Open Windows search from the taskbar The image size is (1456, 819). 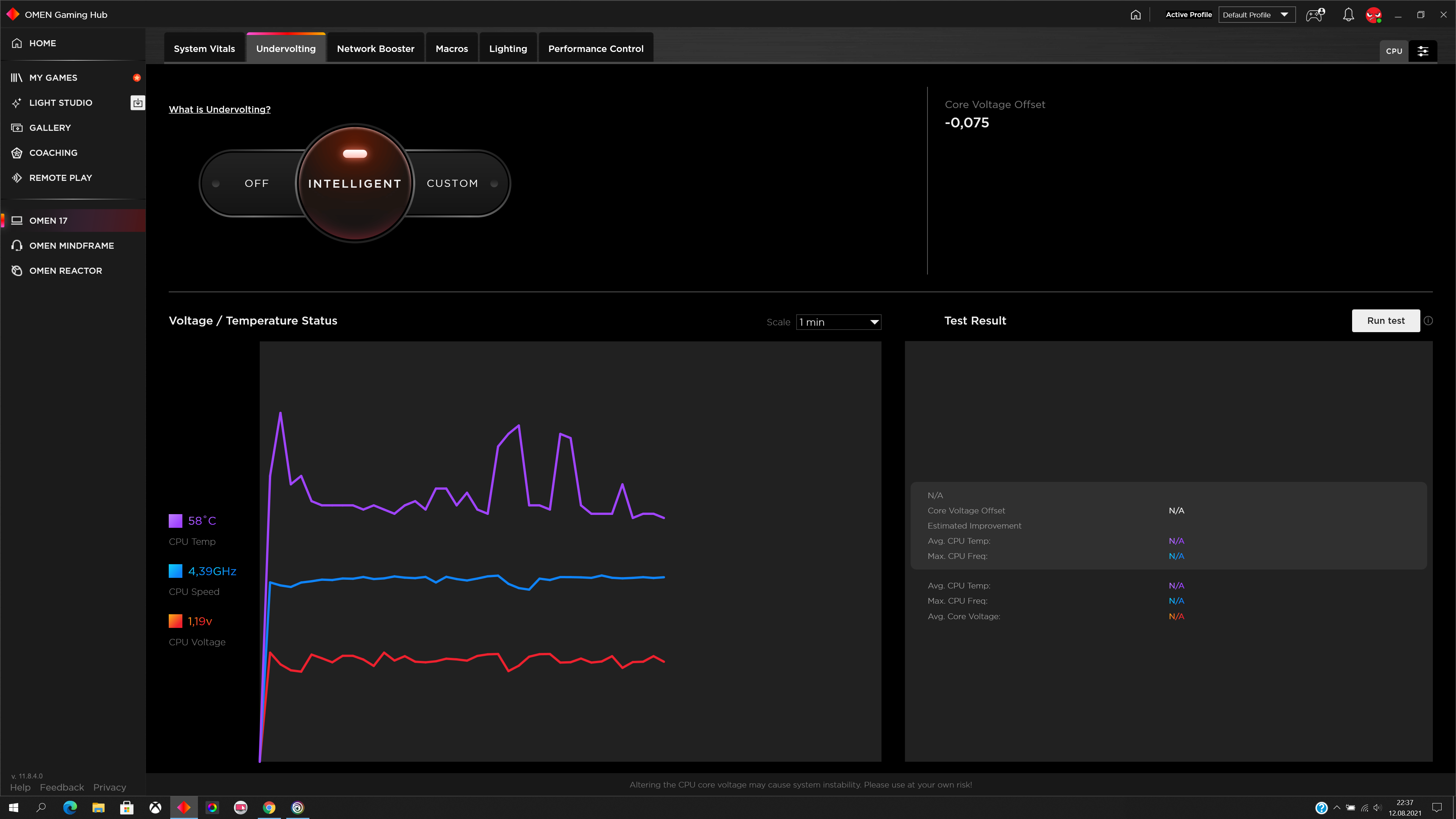(41, 808)
